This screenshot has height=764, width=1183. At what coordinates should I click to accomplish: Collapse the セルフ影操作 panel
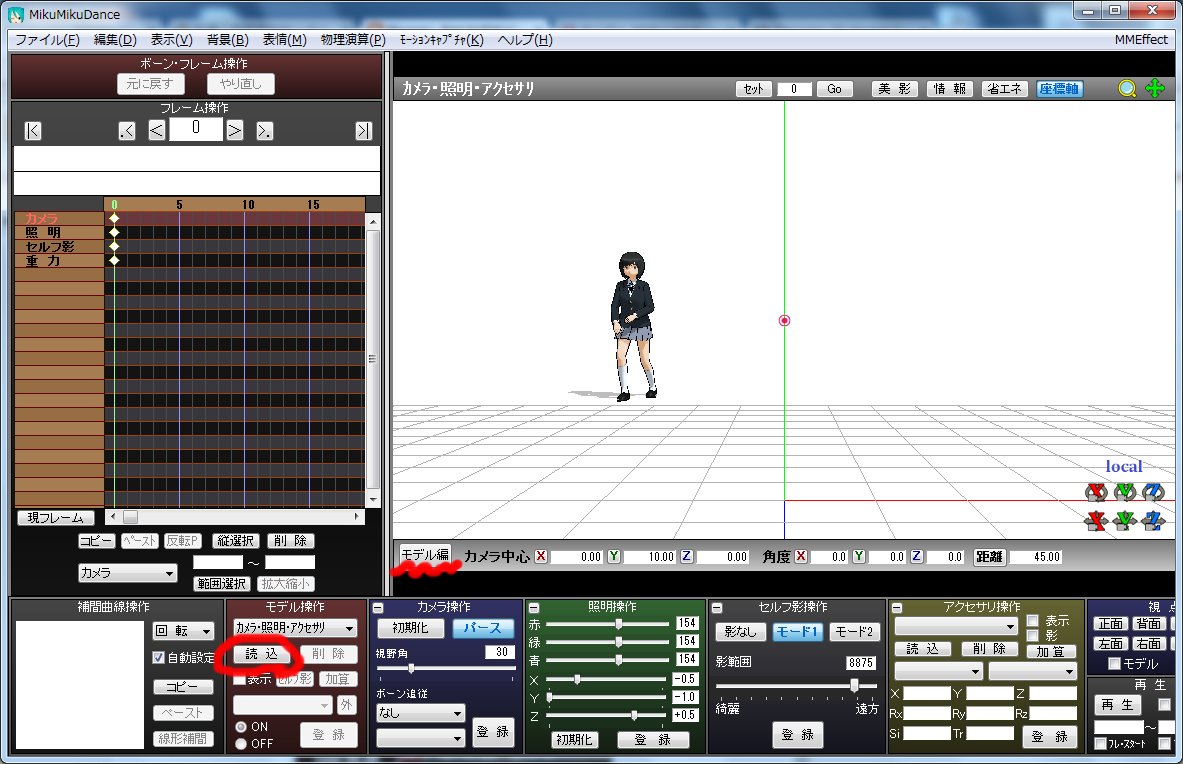pyautogui.click(x=717, y=608)
